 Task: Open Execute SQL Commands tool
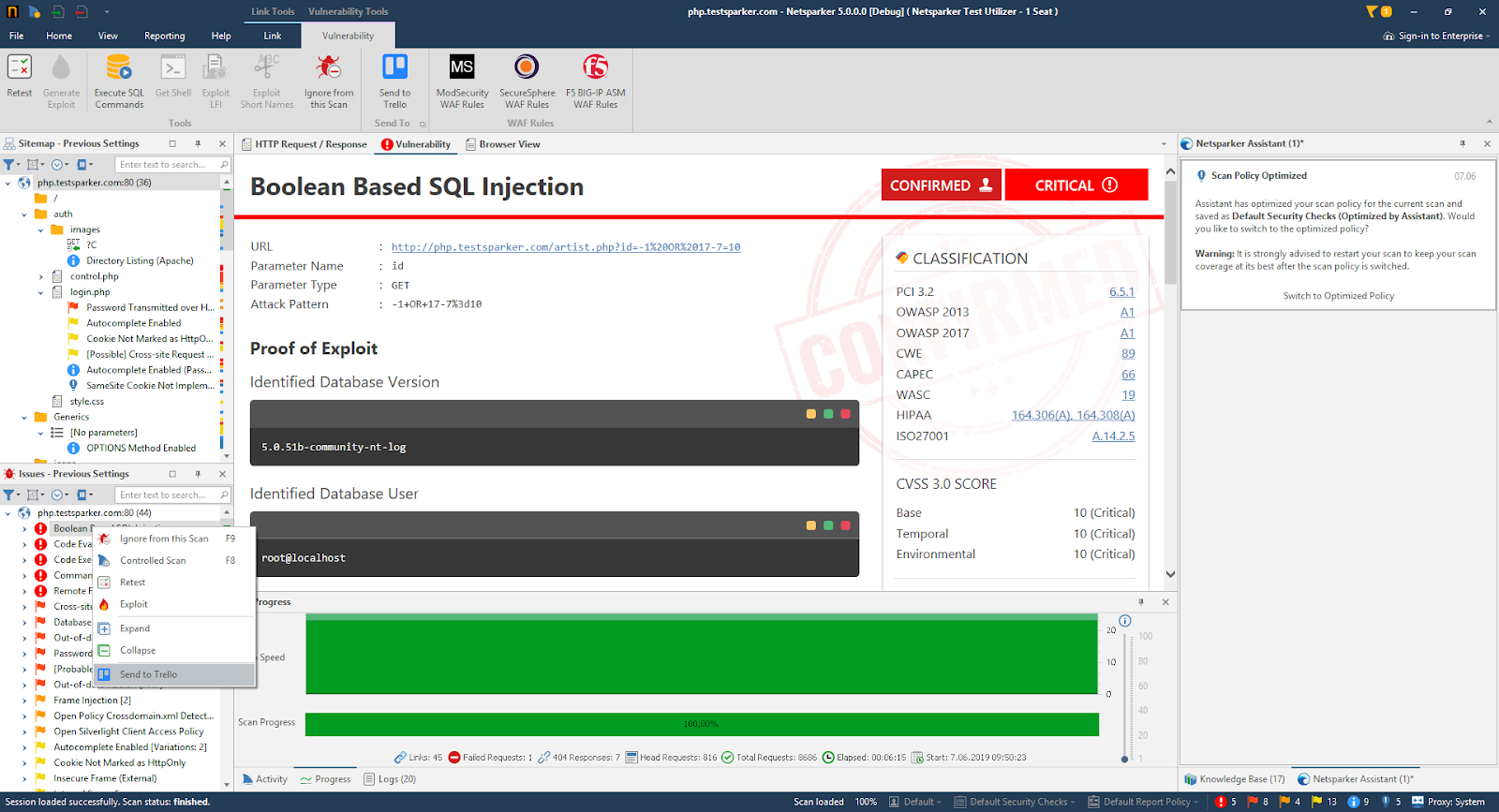[119, 68]
